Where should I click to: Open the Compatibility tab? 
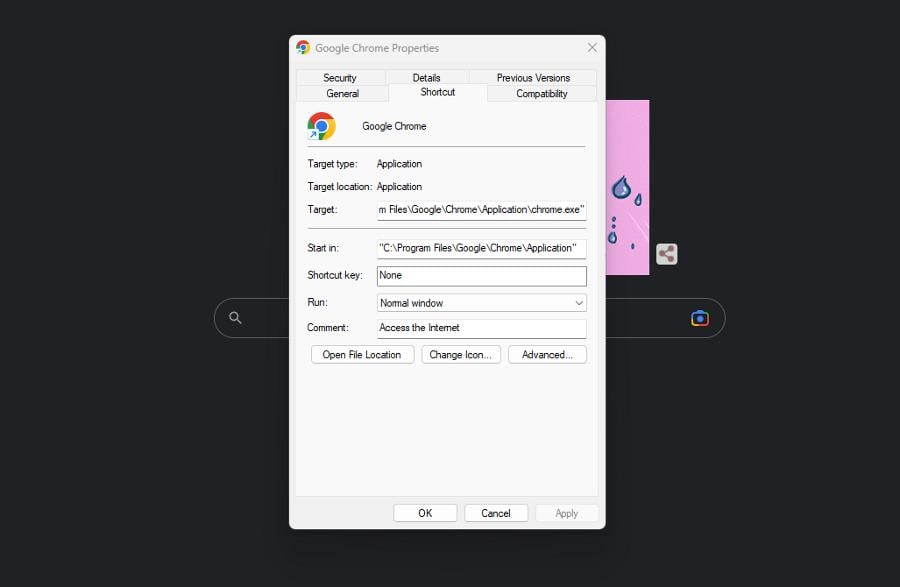[542, 94]
